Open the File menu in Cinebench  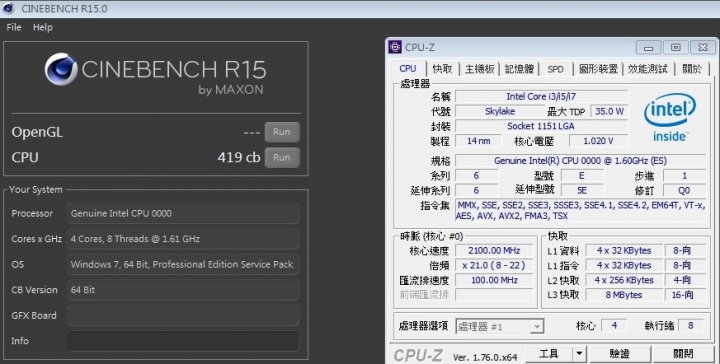point(14,28)
